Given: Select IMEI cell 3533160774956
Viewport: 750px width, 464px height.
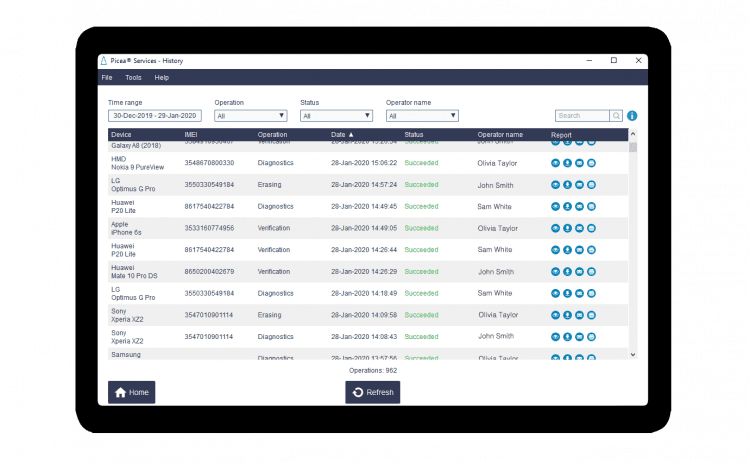Looking at the screenshot, I should (x=209, y=228).
